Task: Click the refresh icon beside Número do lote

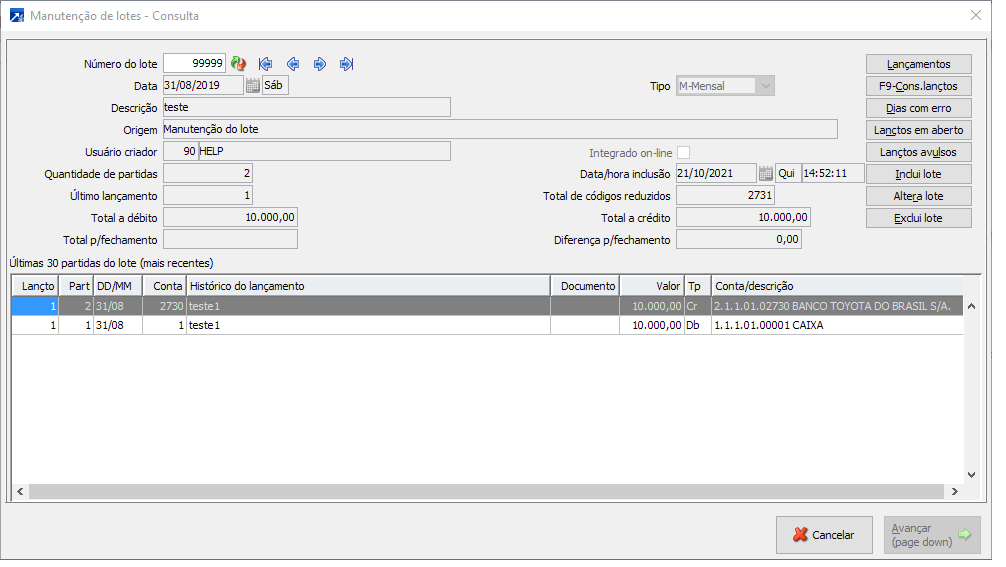Action: point(238,64)
